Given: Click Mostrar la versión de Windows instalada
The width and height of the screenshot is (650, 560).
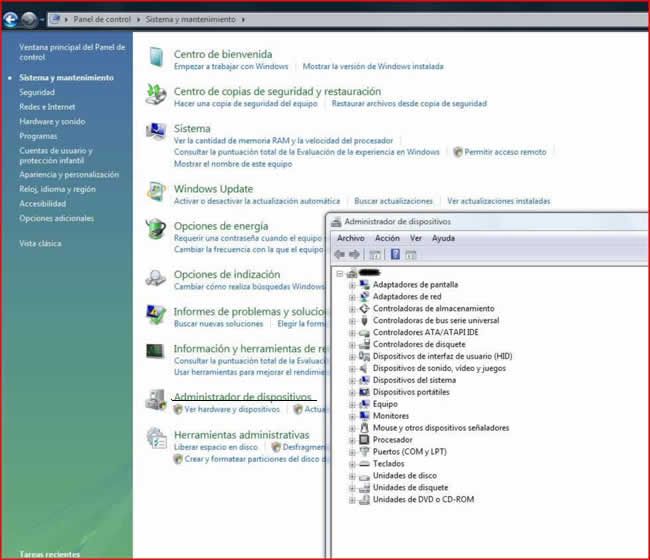Looking at the screenshot, I should click(x=373, y=66).
